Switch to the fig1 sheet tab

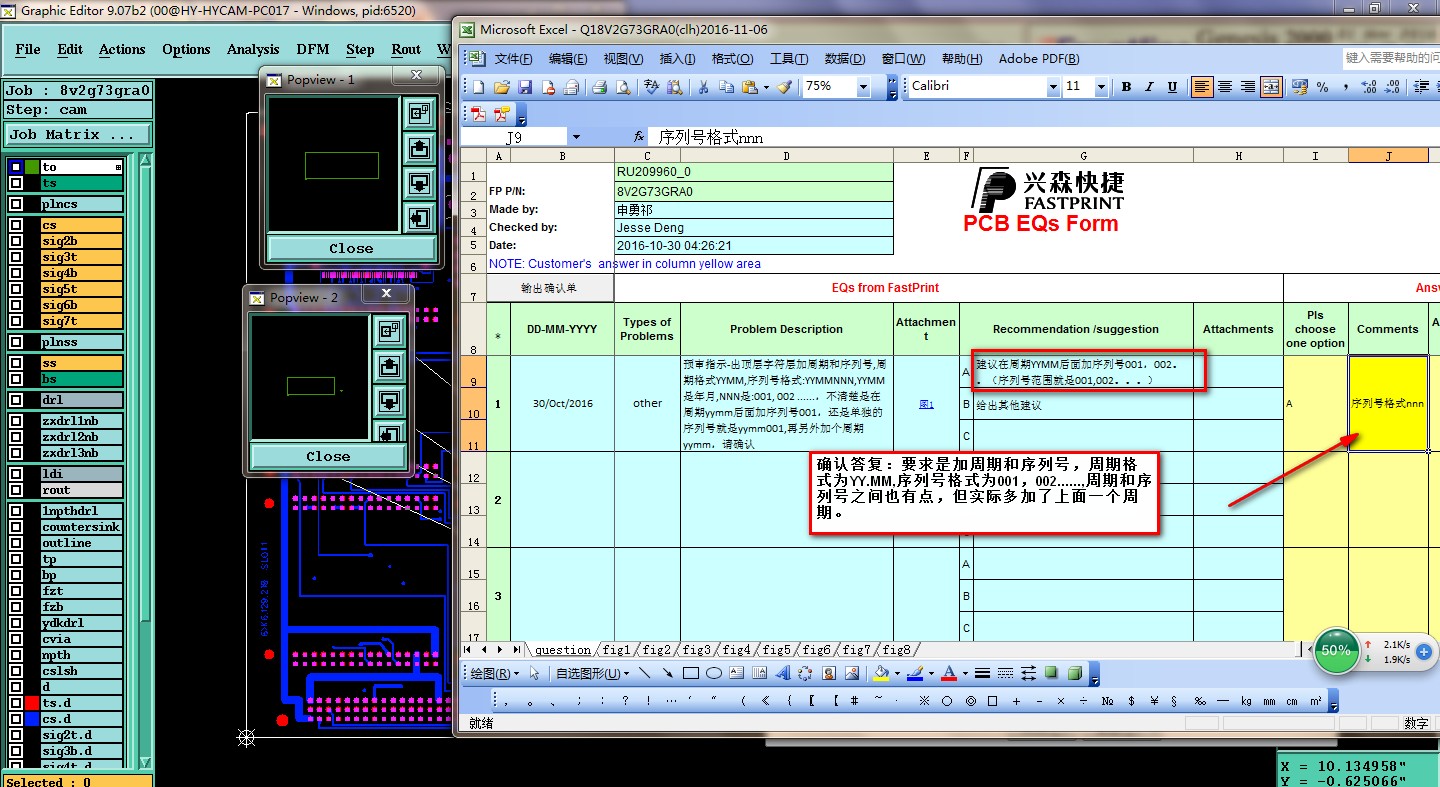(617, 650)
